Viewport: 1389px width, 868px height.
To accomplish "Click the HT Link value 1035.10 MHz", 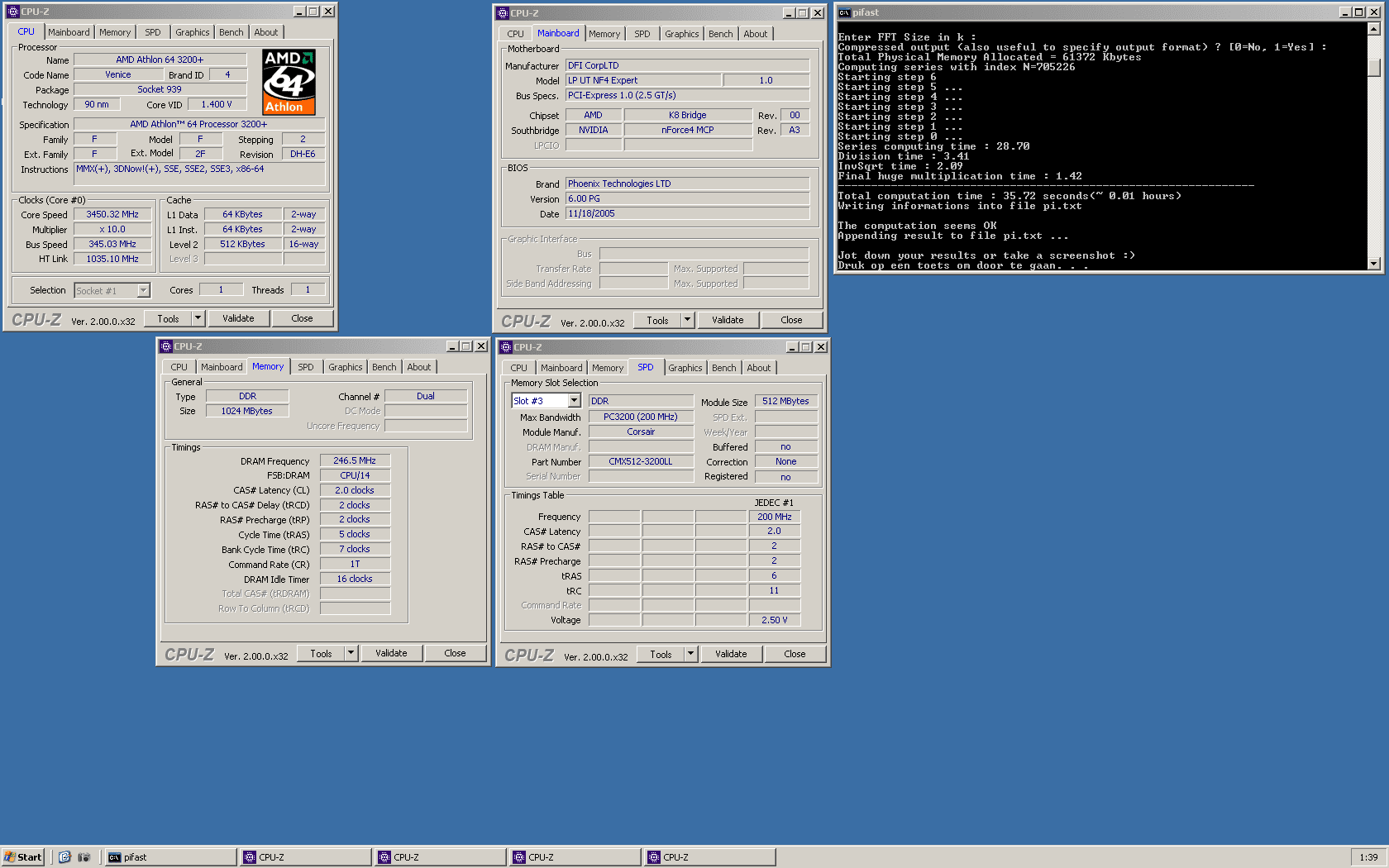I will [112, 259].
